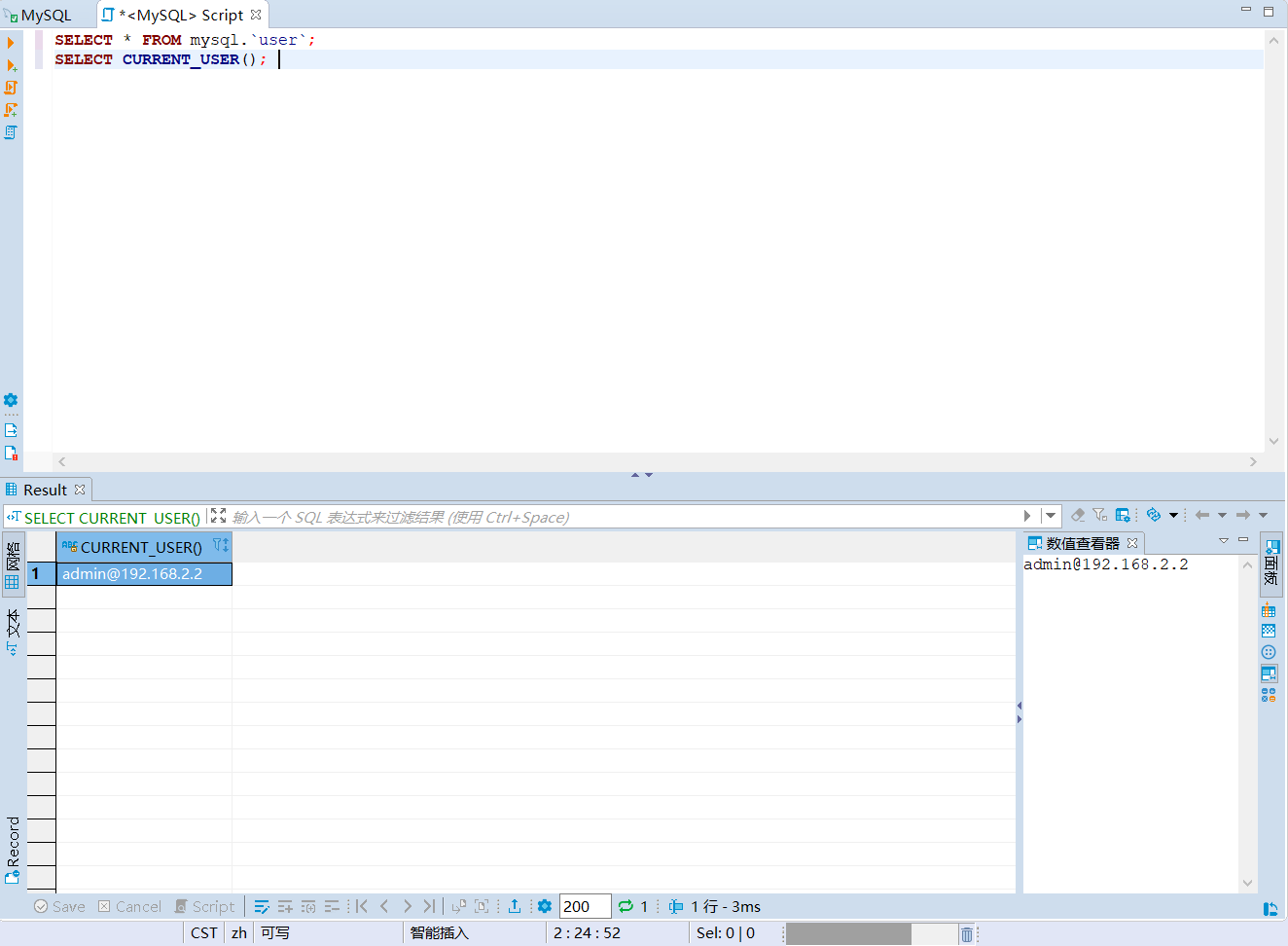
Task: Delete the selected result row
Action: [x=332, y=906]
